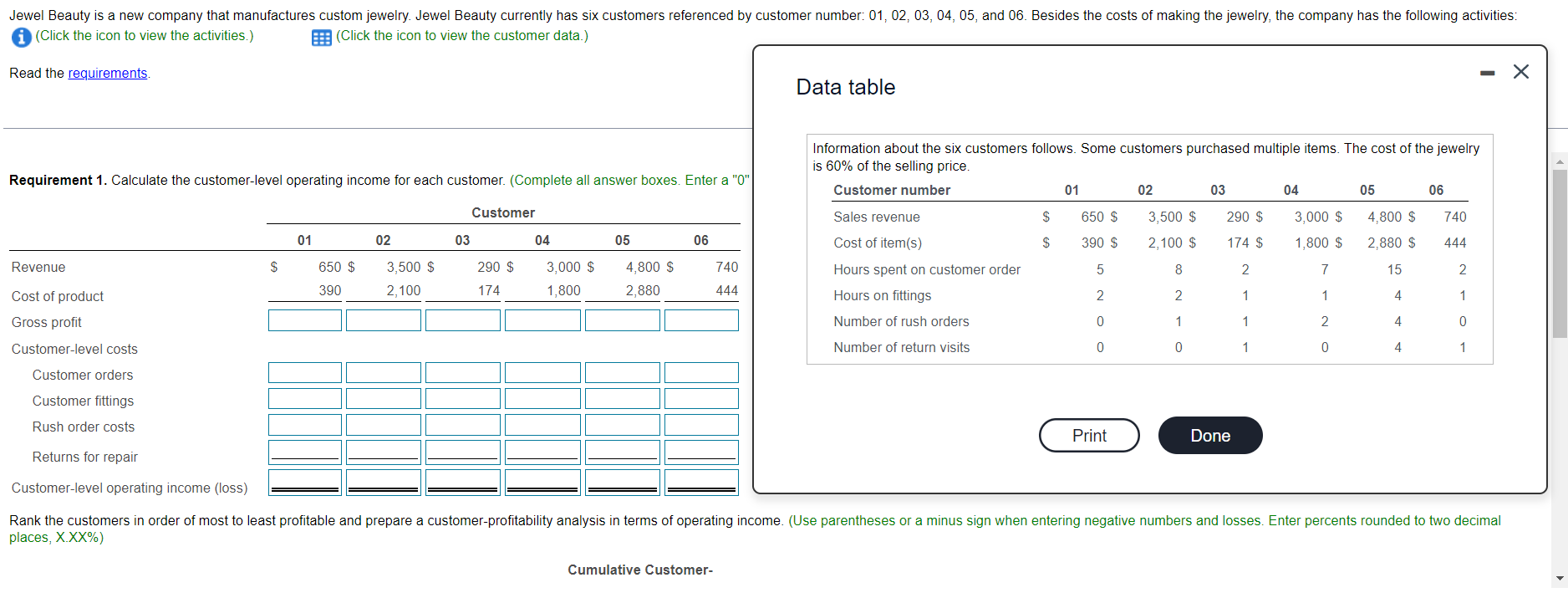The height and width of the screenshot is (598, 1568).
Task: Click 'Customer-level costs' row label
Action: tap(74, 349)
